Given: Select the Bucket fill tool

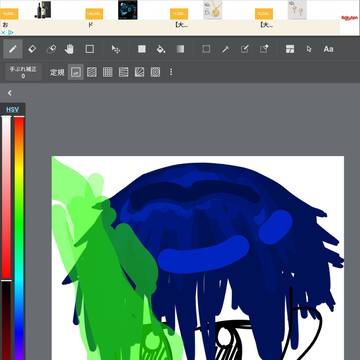Looking at the screenshot, I should [x=161, y=49].
